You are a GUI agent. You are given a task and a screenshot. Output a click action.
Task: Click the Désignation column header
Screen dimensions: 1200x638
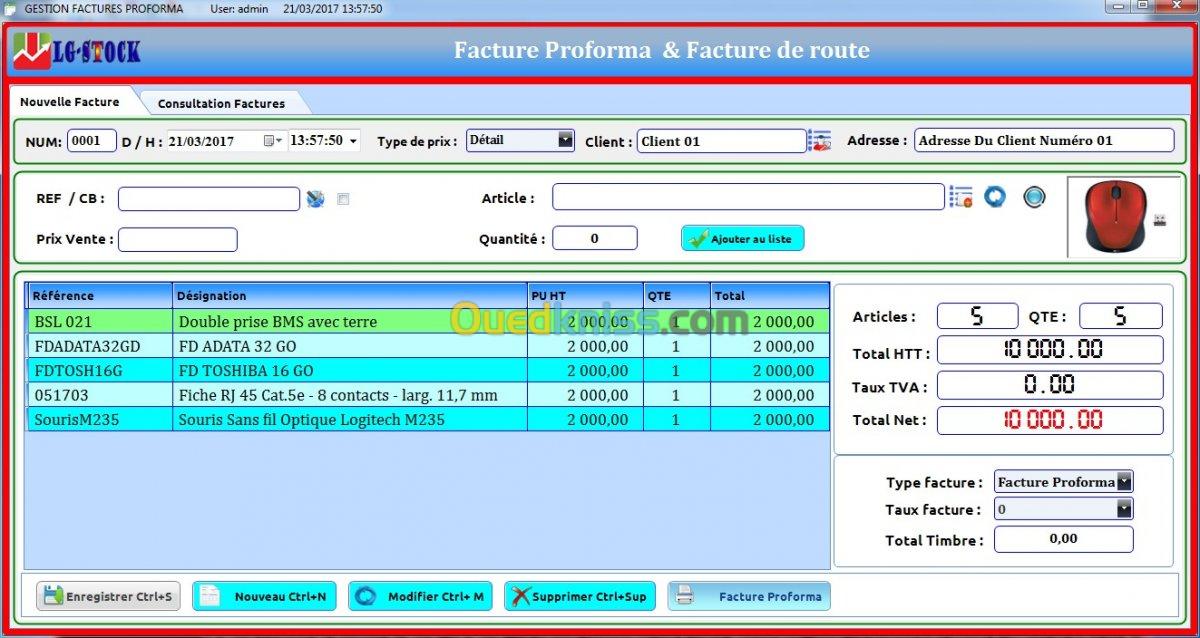(x=350, y=296)
